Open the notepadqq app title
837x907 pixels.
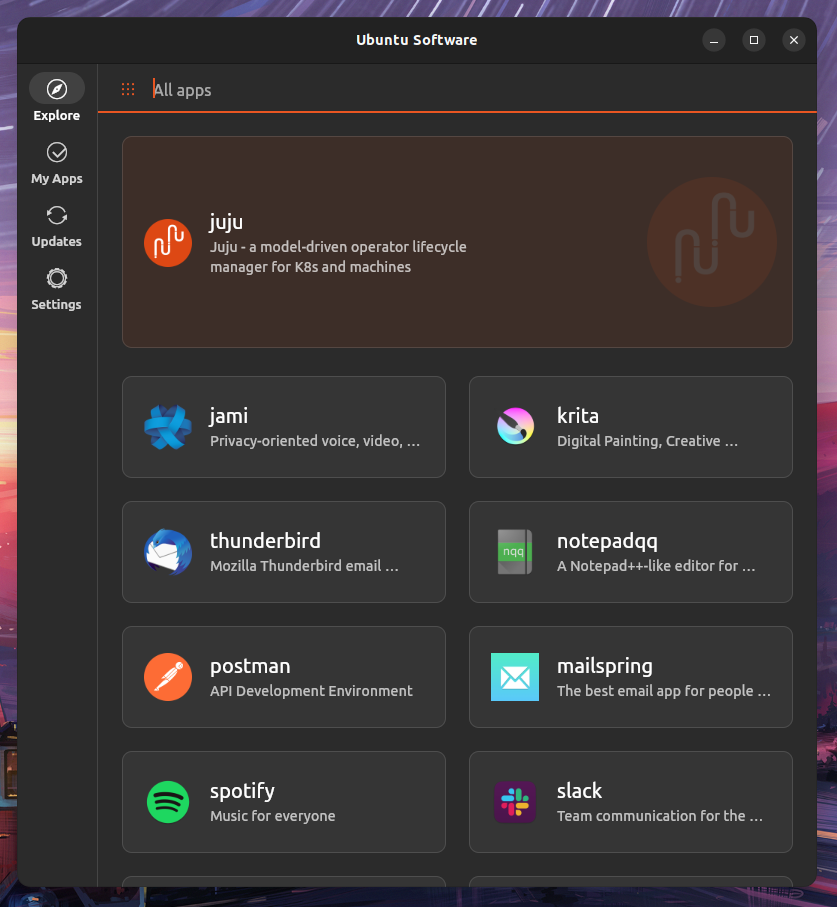(607, 541)
